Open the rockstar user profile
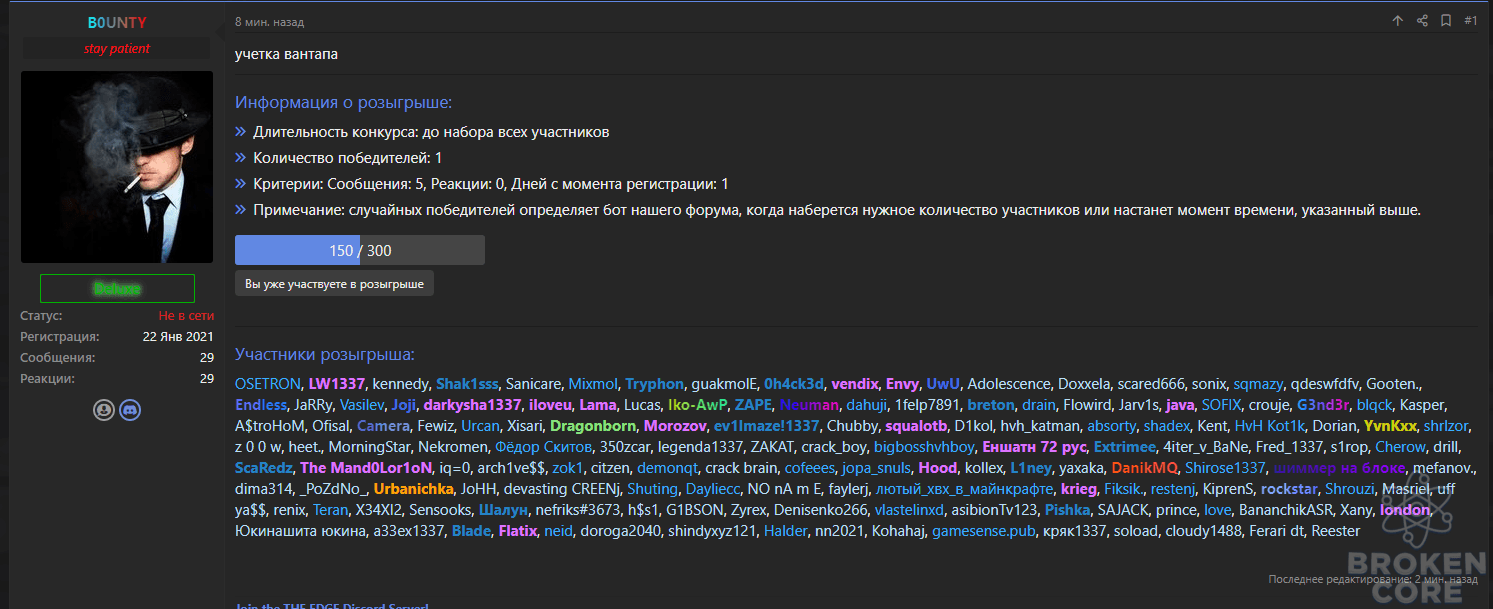Screen dimensions: 1493x609 coord(1289,489)
